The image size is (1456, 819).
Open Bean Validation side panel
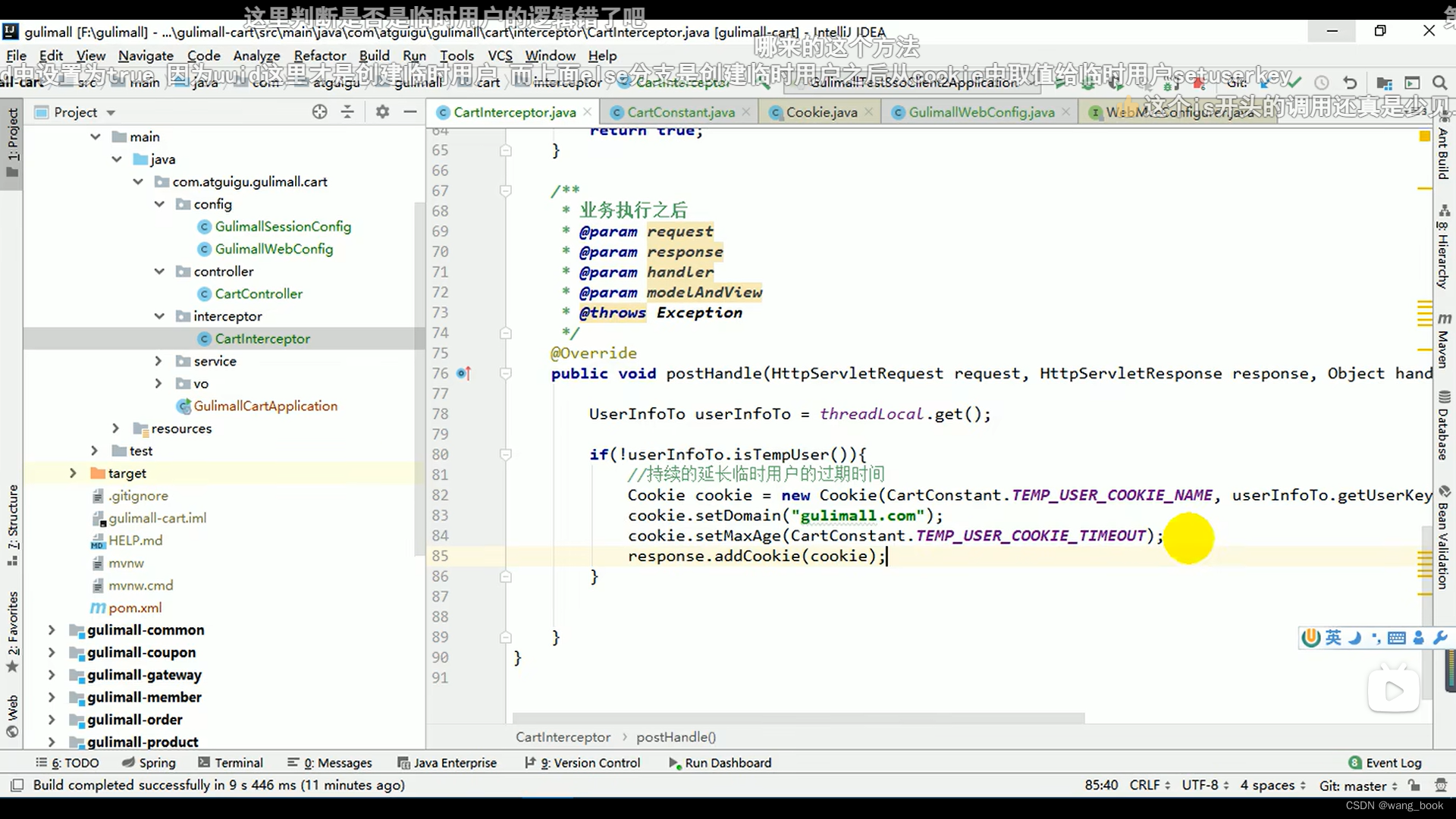[1444, 537]
